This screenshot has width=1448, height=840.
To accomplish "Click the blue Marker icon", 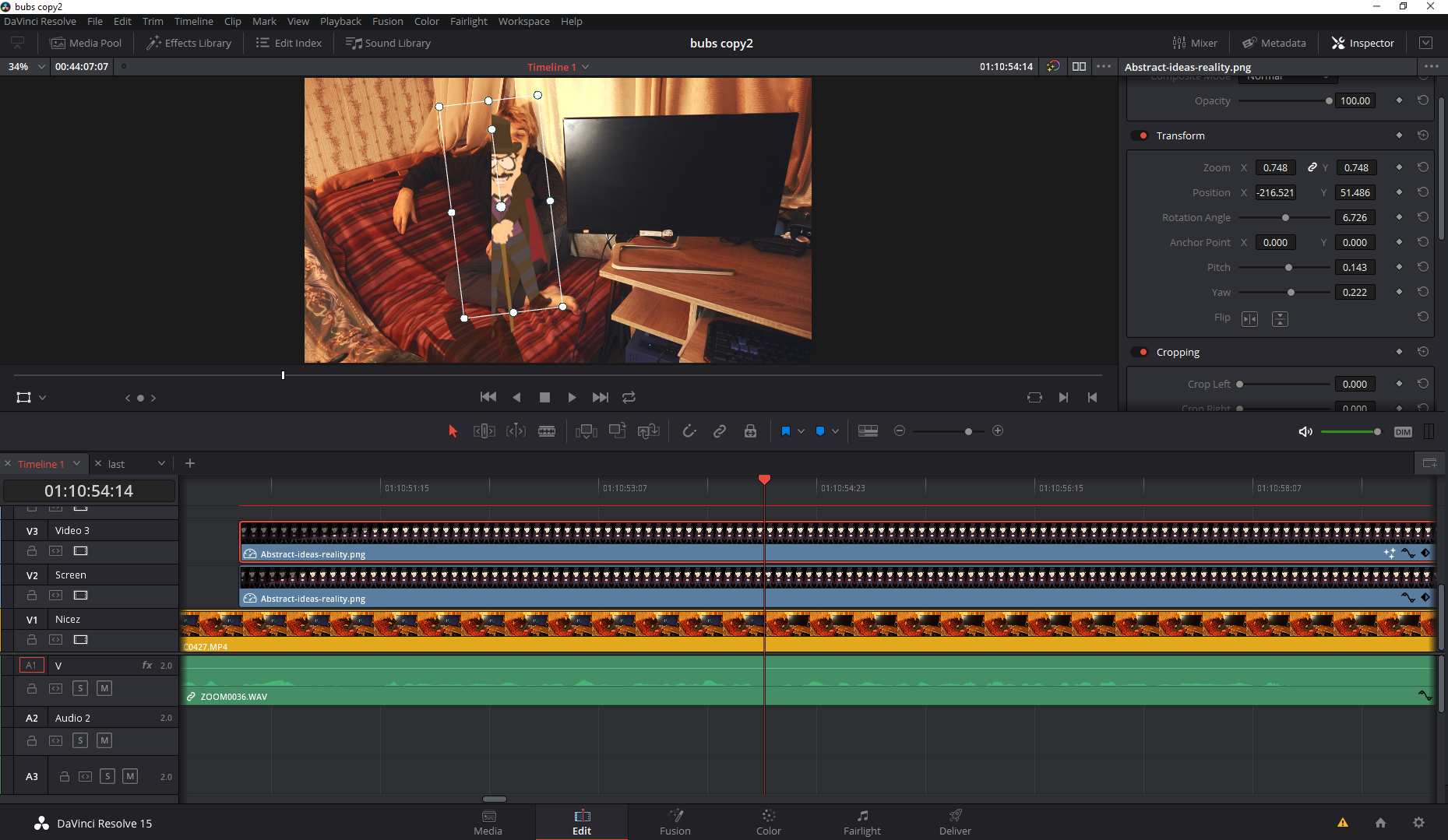I will 819,431.
